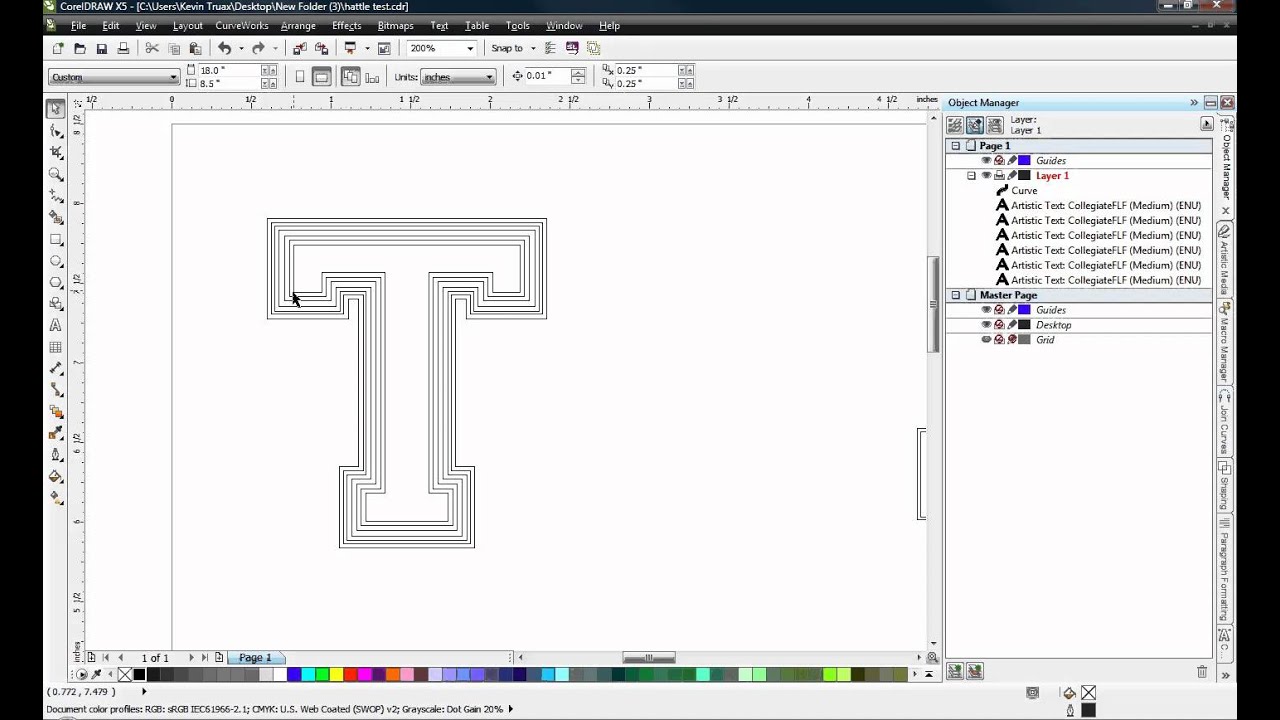Click the Paste clipboard icon

[x=195, y=48]
